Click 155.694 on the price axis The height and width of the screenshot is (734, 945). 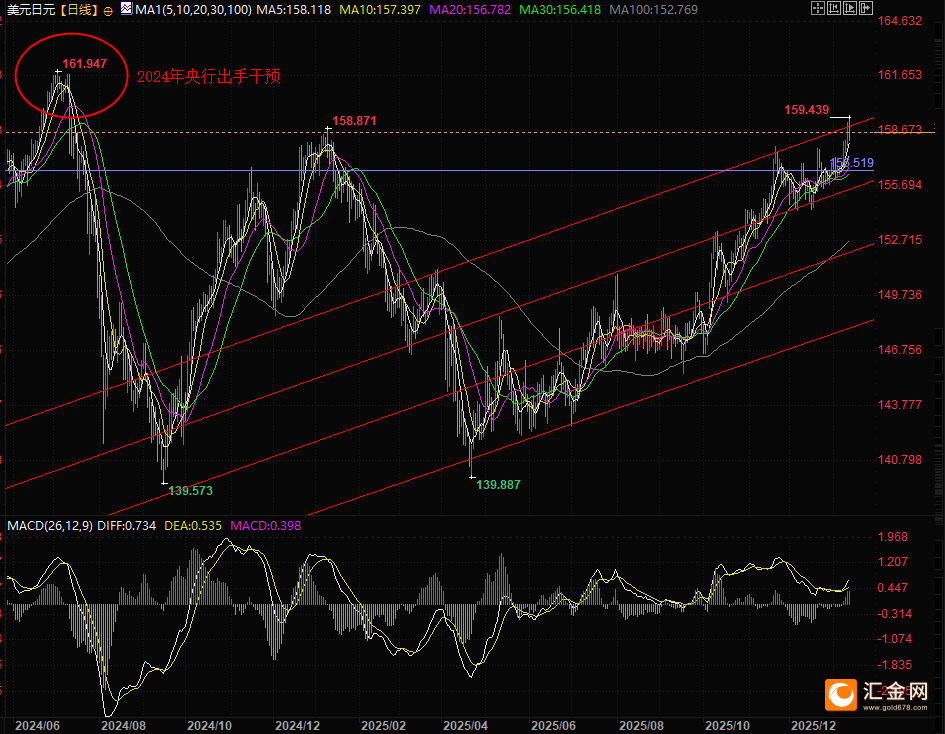899,184
